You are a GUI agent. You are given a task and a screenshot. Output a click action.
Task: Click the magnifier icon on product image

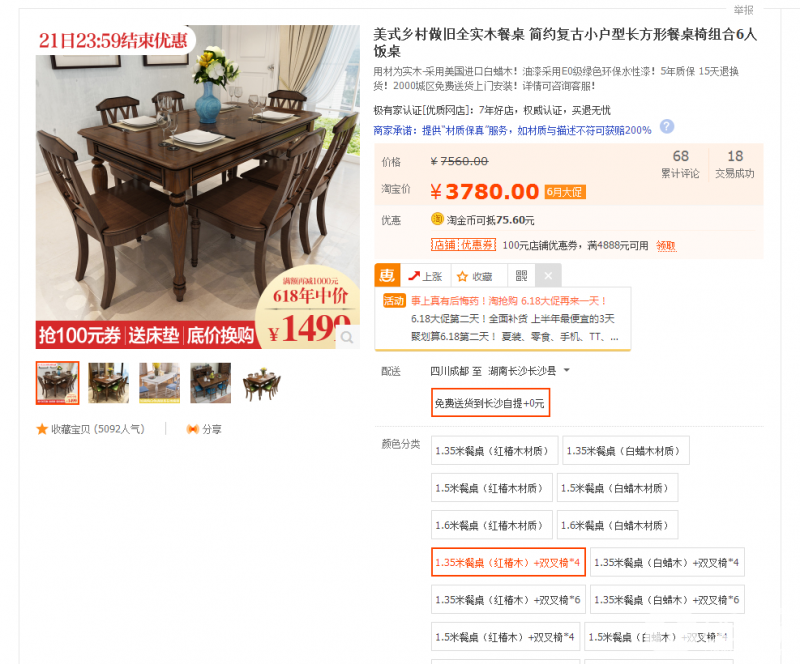point(347,337)
